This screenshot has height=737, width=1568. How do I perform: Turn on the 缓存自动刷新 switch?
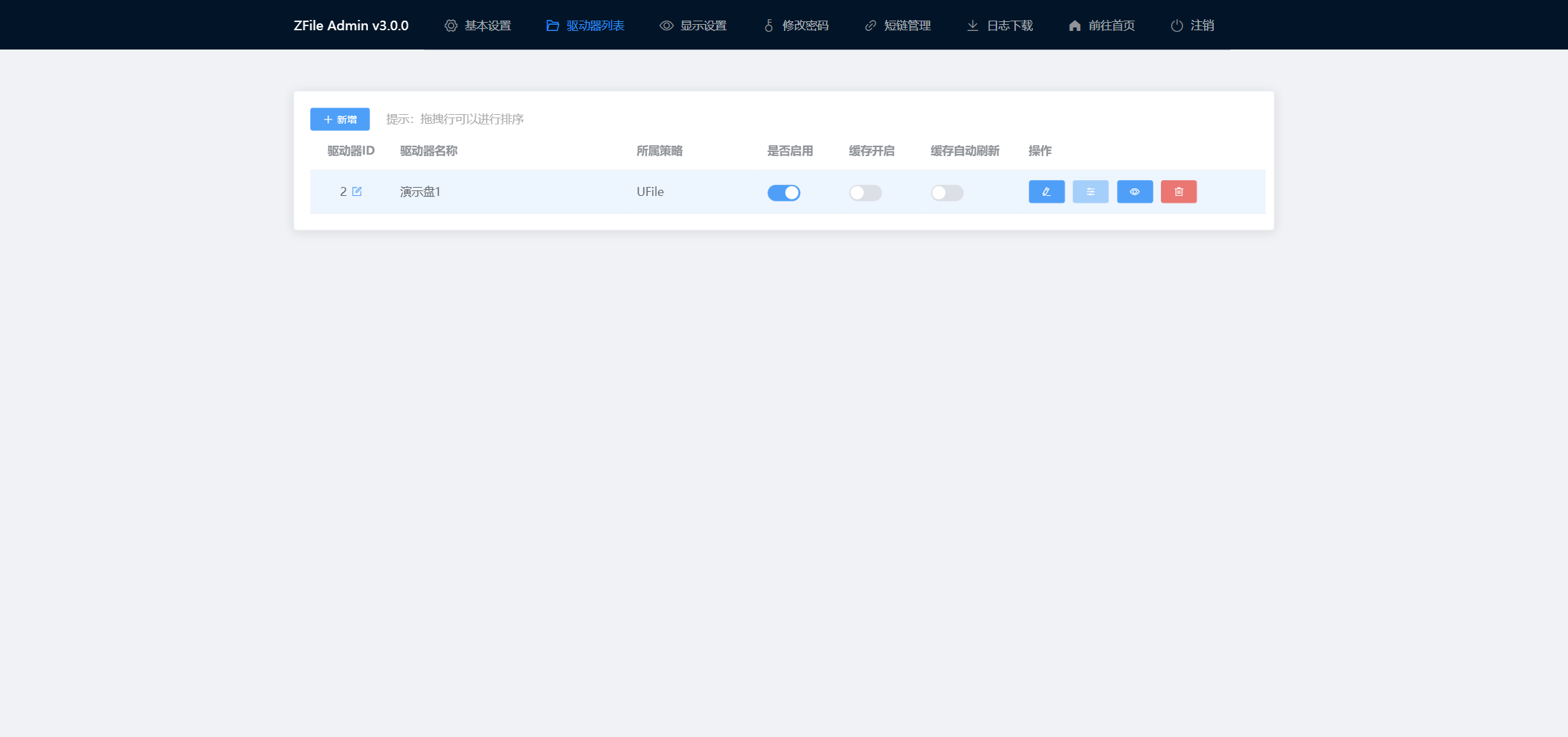click(x=947, y=192)
